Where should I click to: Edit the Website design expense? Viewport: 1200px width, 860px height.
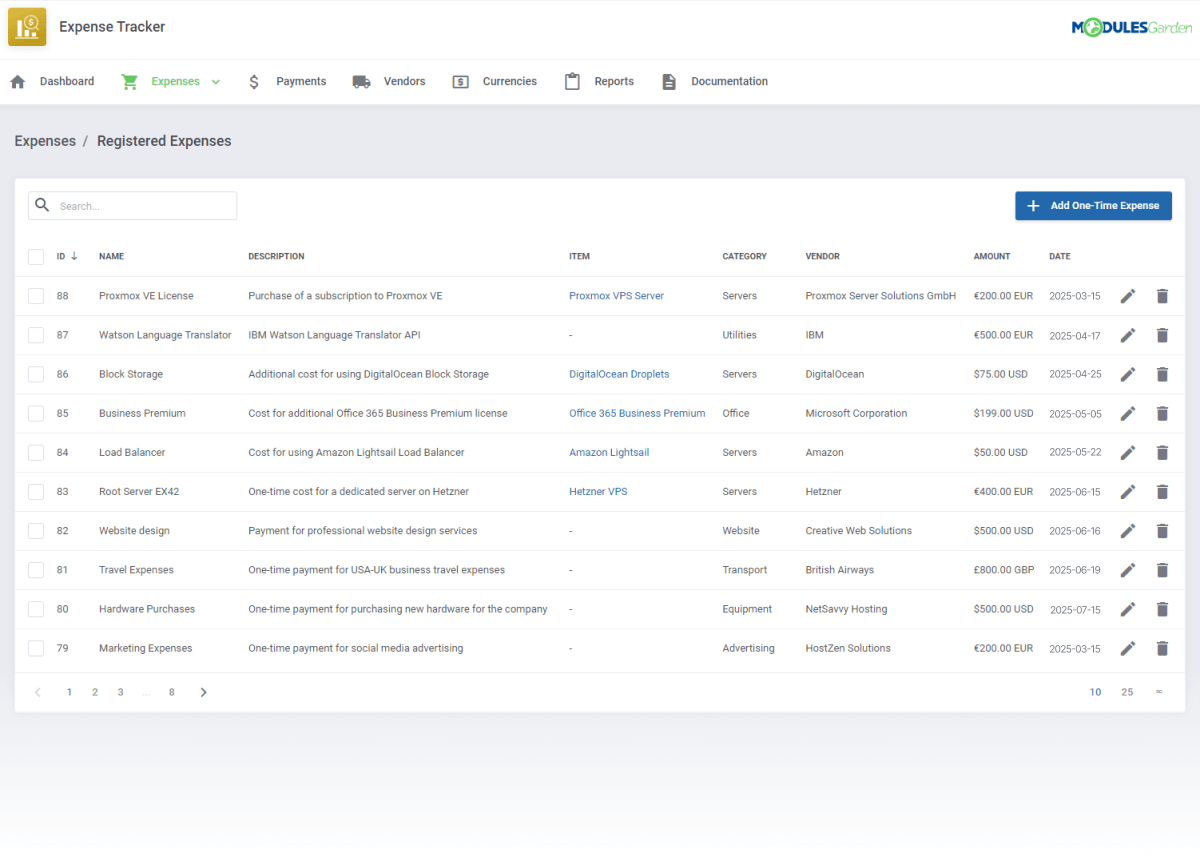(x=1128, y=531)
